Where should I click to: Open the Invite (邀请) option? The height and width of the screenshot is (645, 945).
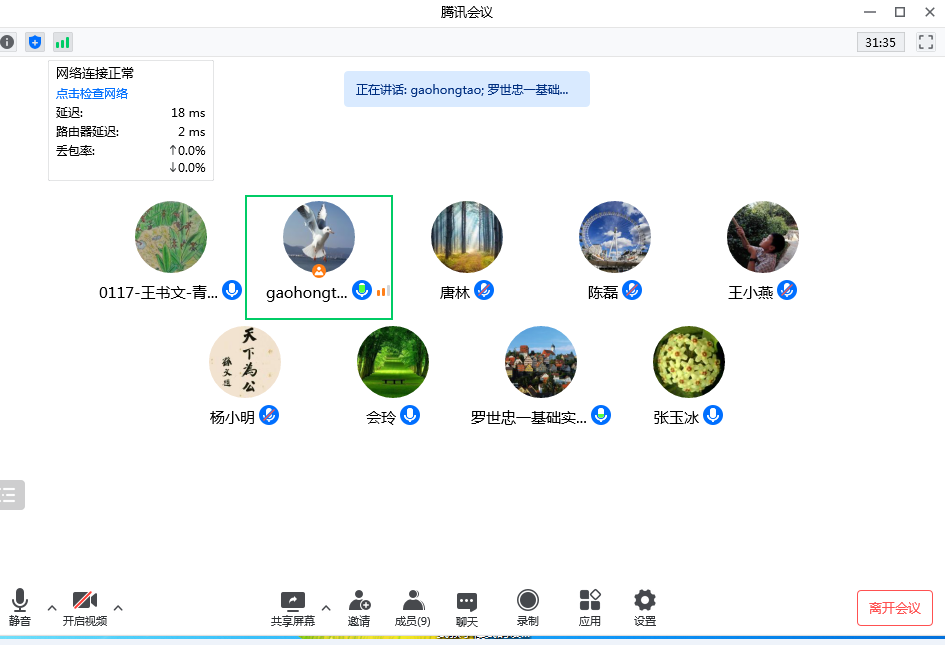point(359,608)
